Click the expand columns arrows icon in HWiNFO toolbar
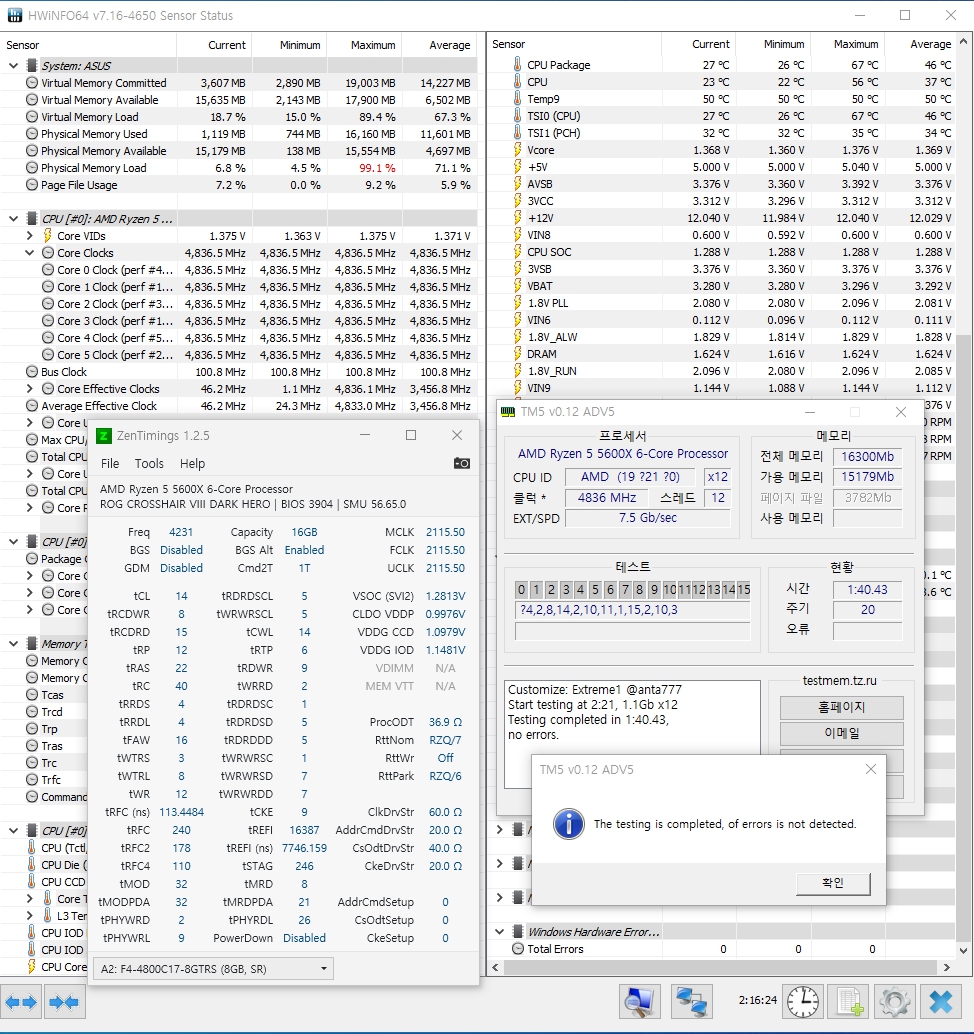 (x=21, y=1002)
